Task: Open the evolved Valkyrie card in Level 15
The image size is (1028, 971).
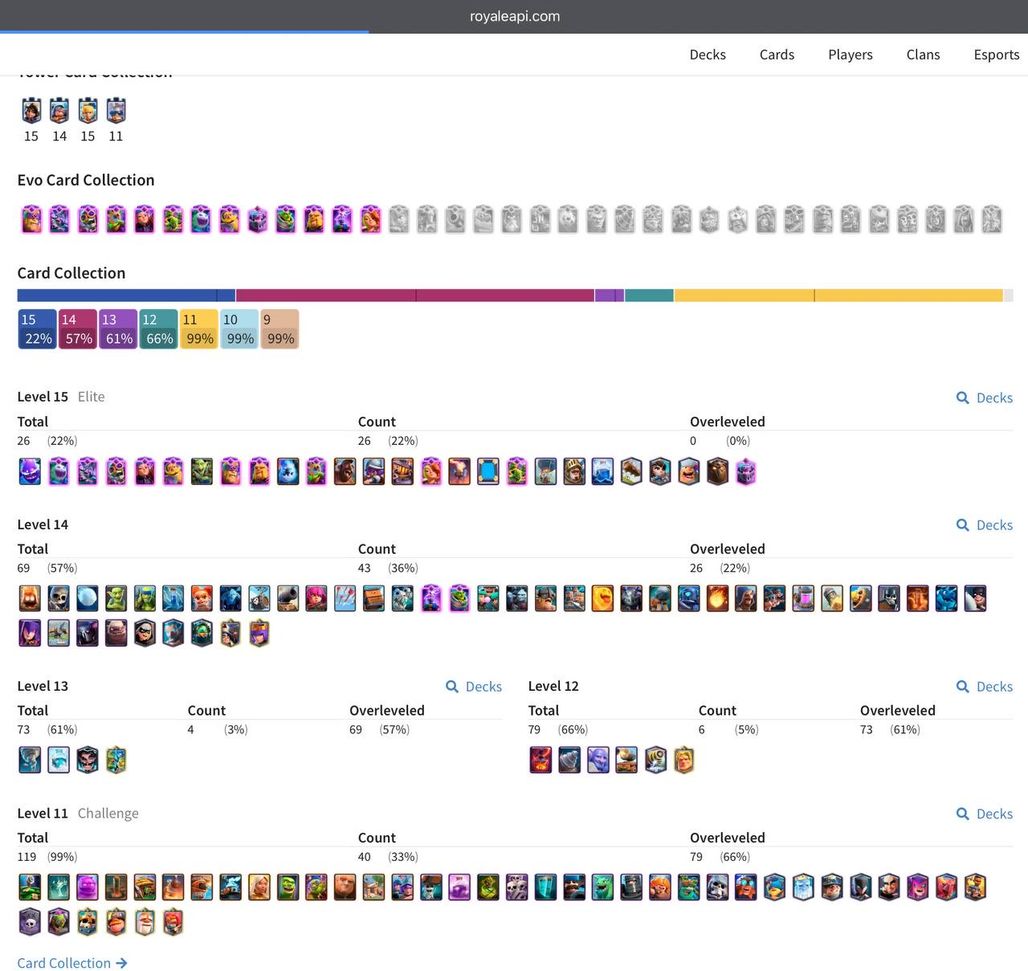Action: click(431, 471)
